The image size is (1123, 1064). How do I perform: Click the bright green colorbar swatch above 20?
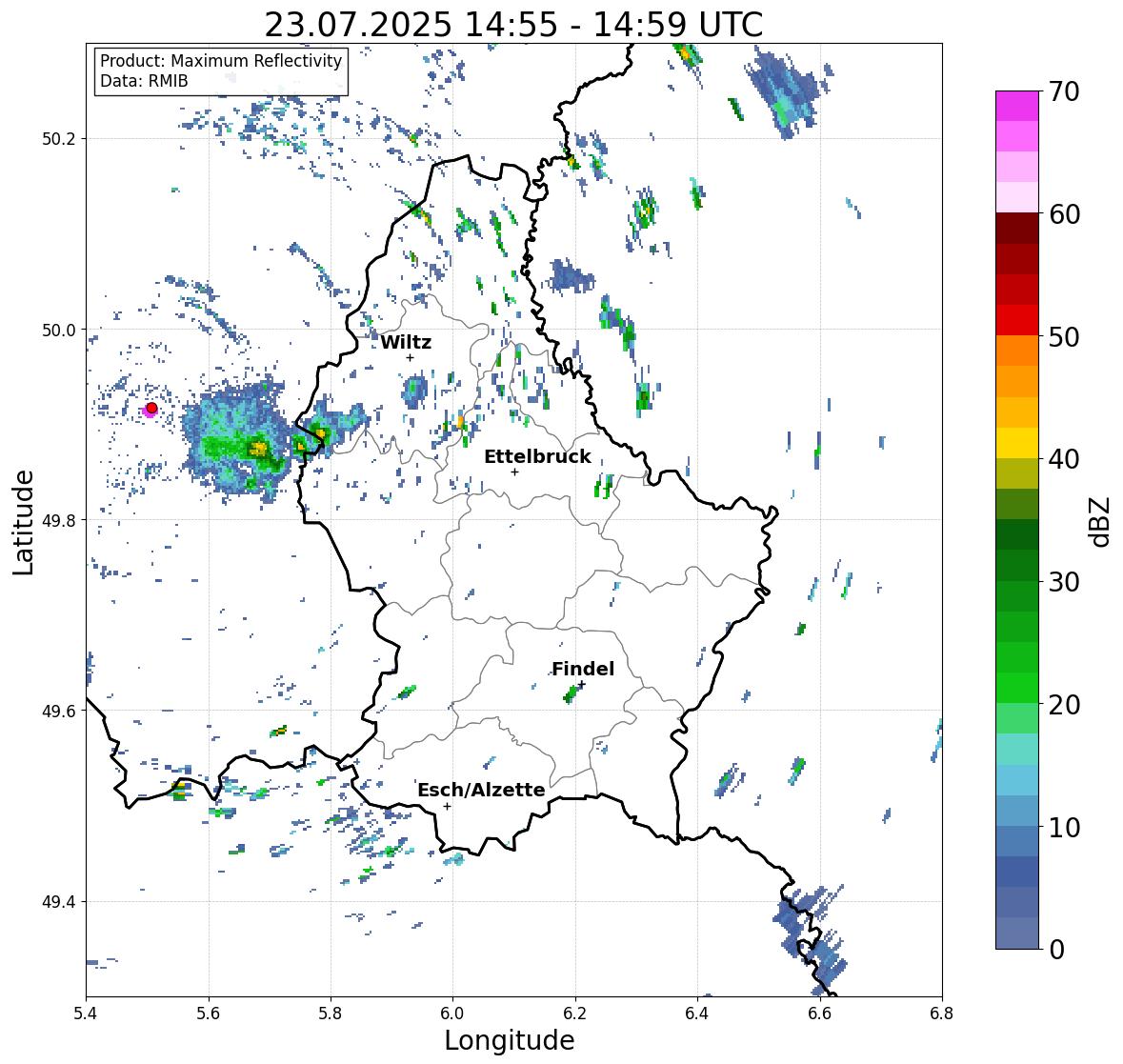click(1017, 688)
